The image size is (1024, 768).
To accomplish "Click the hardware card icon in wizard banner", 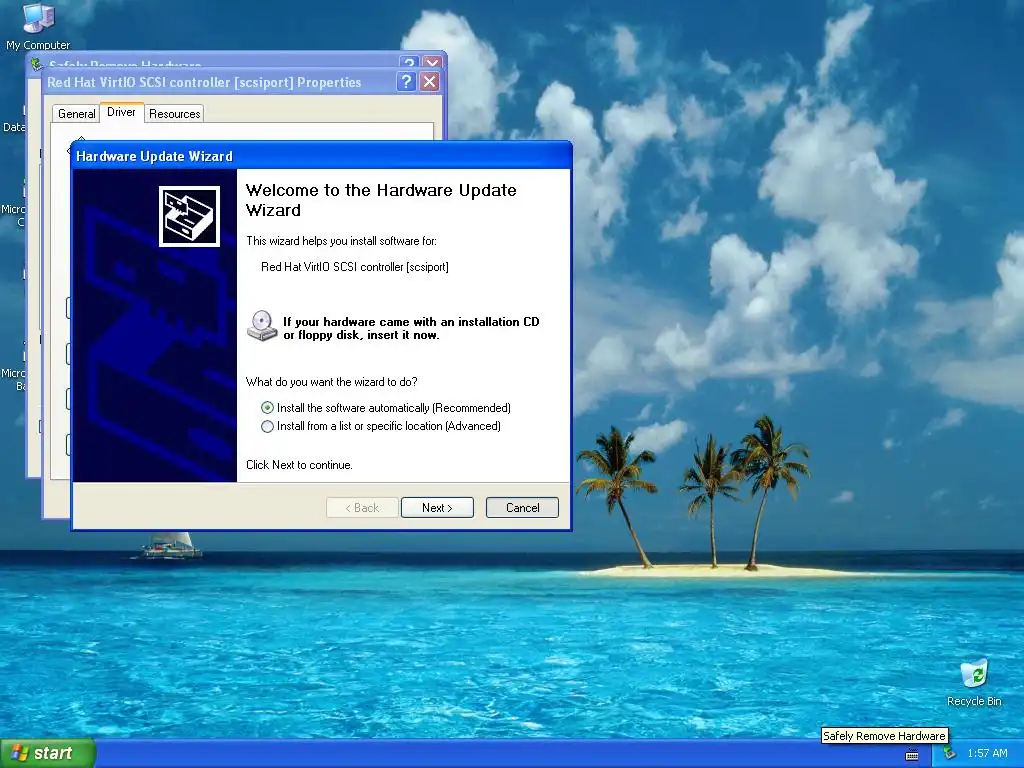I will pyautogui.click(x=189, y=216).
